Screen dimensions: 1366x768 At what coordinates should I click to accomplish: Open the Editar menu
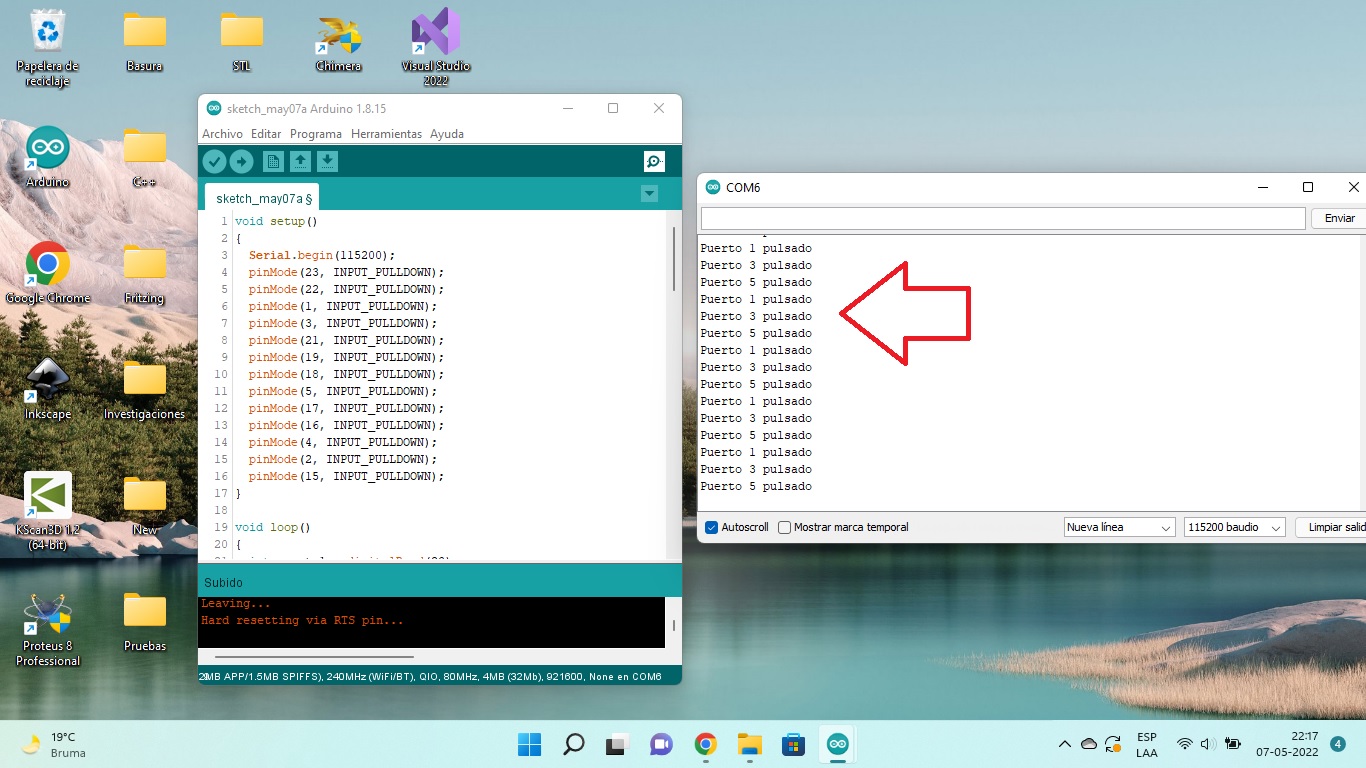266,134
